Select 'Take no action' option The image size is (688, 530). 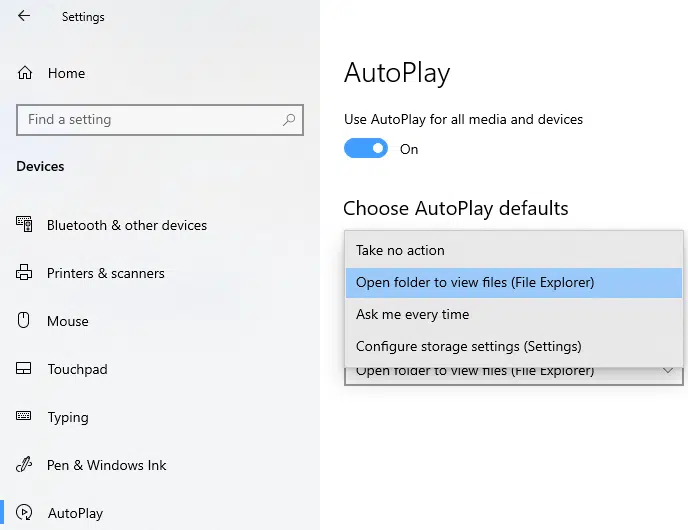(x=400, y=250)
